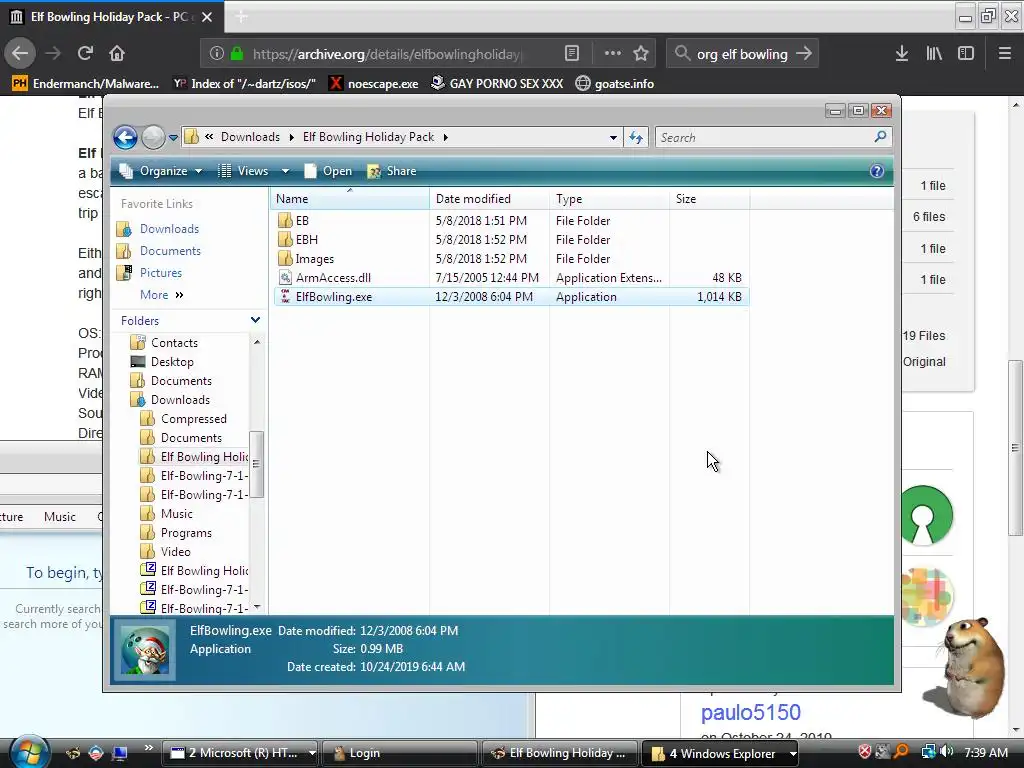
Task: Open Microsoft HTML taskbar group dropdown
Action: pyautogui.click(x=312, y=753)
